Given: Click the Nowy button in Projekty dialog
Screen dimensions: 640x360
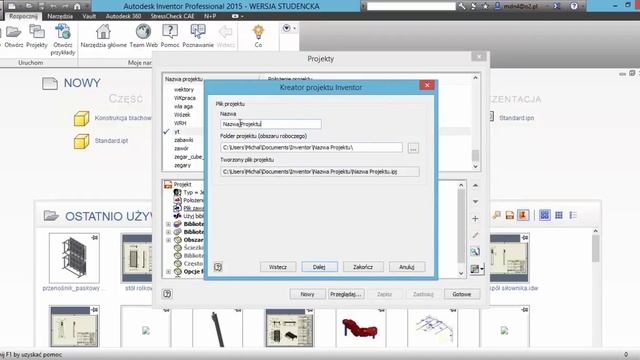Looking at the screenshot, I should point(307,294).
